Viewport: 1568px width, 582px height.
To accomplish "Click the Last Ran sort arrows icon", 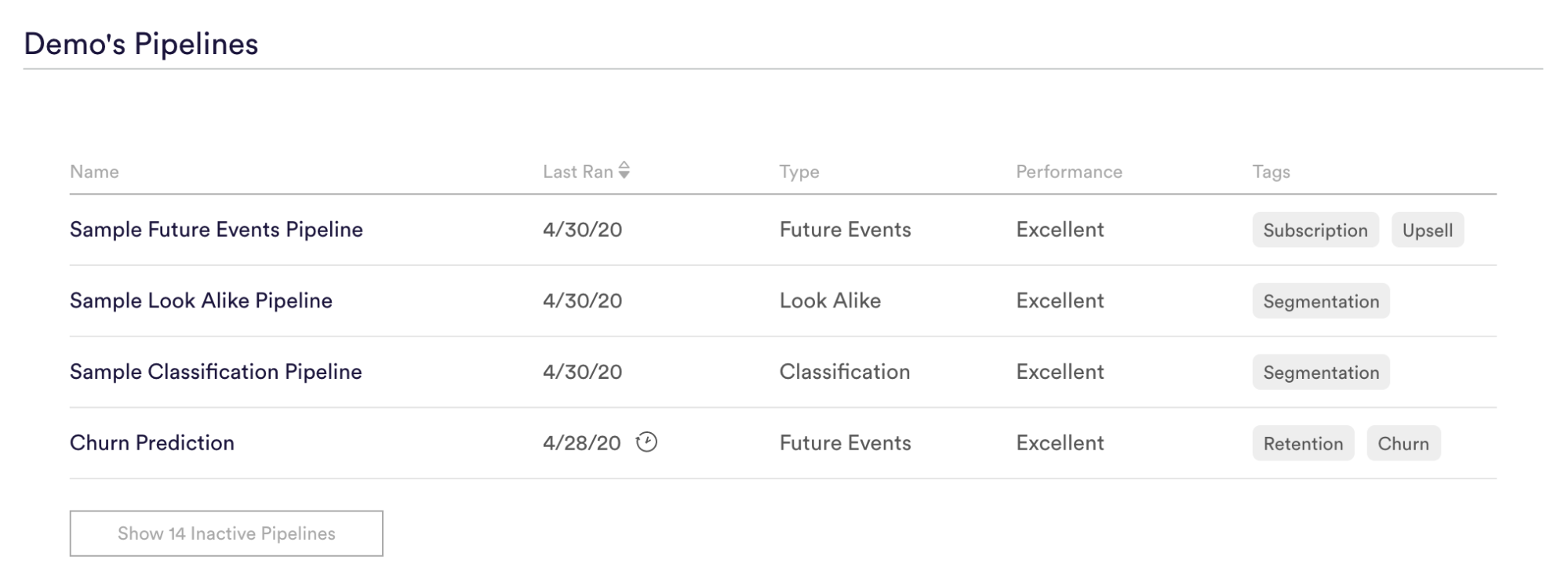I will point(624,170).
